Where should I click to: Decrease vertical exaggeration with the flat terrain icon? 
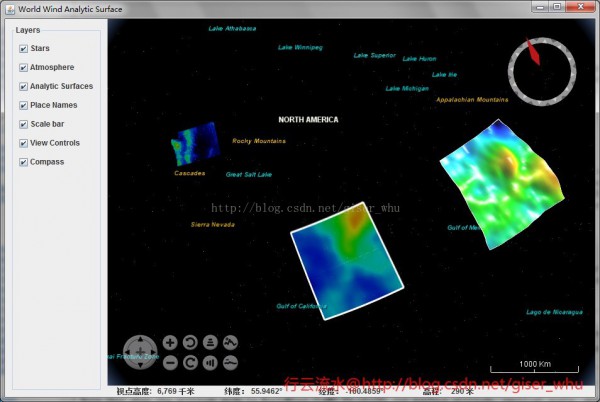pos(230,363)
